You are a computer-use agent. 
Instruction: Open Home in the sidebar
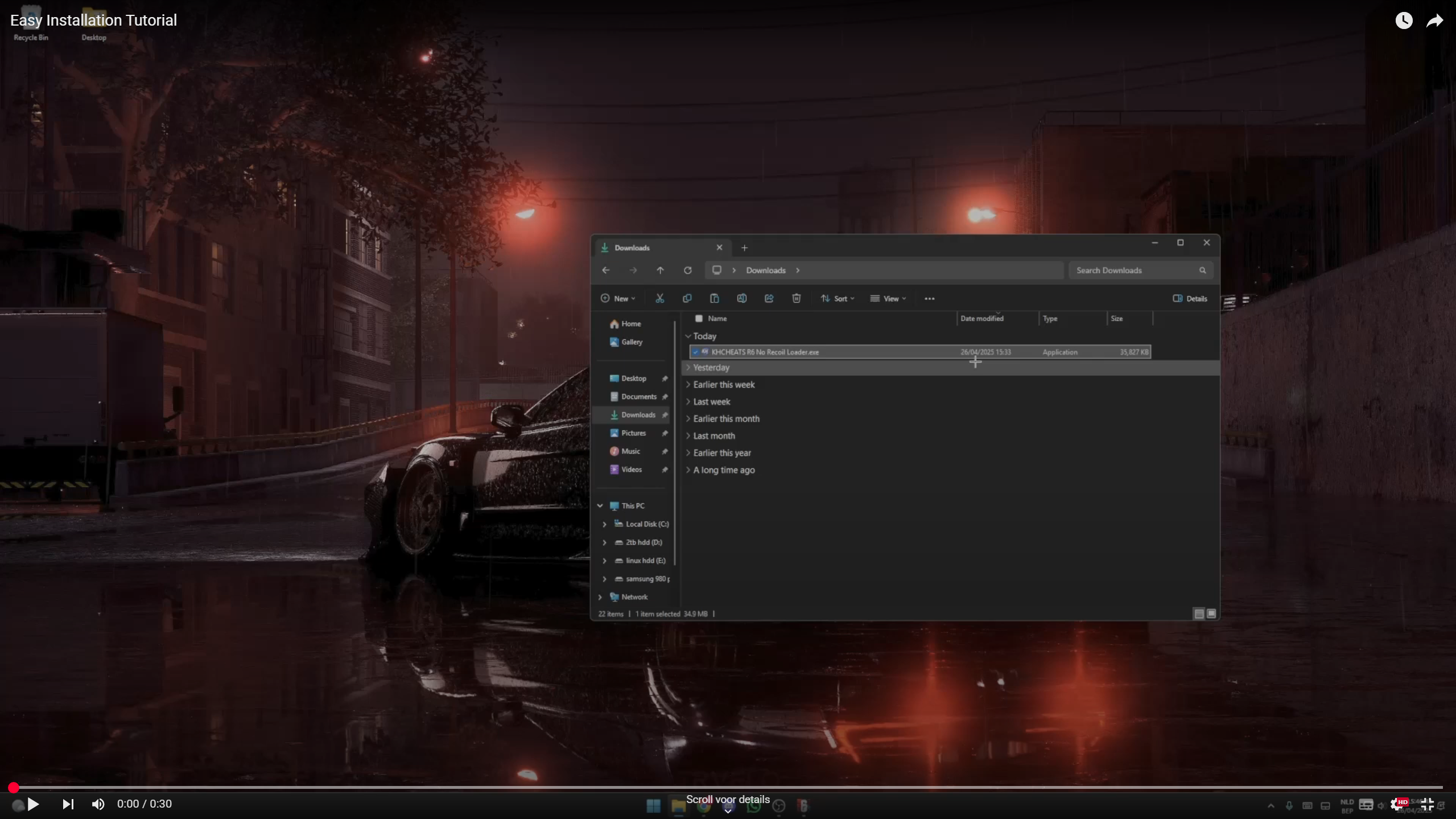coord(625,324)
